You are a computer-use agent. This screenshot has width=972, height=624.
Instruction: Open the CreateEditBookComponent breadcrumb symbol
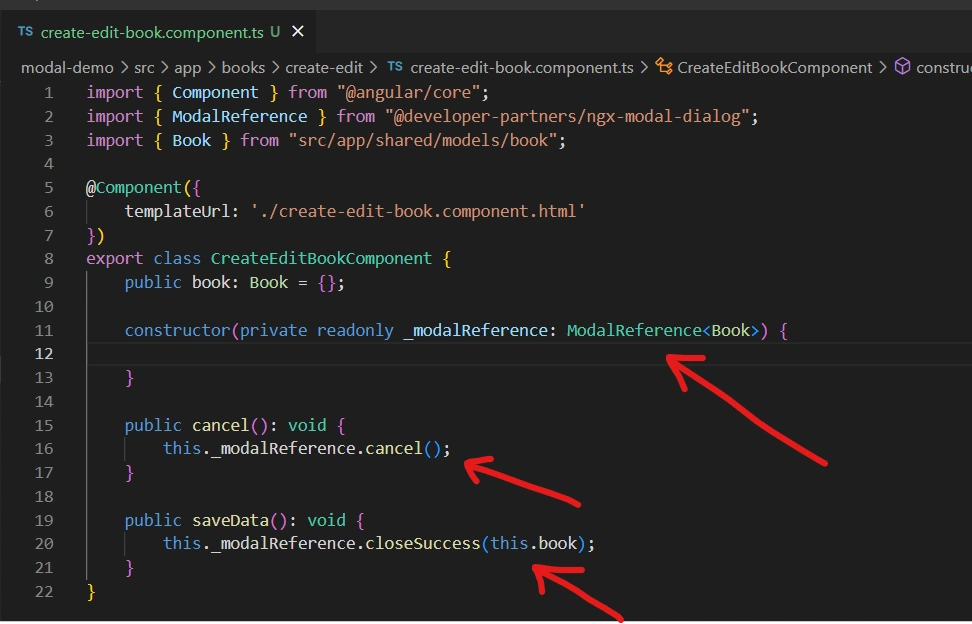click(775, 67)
